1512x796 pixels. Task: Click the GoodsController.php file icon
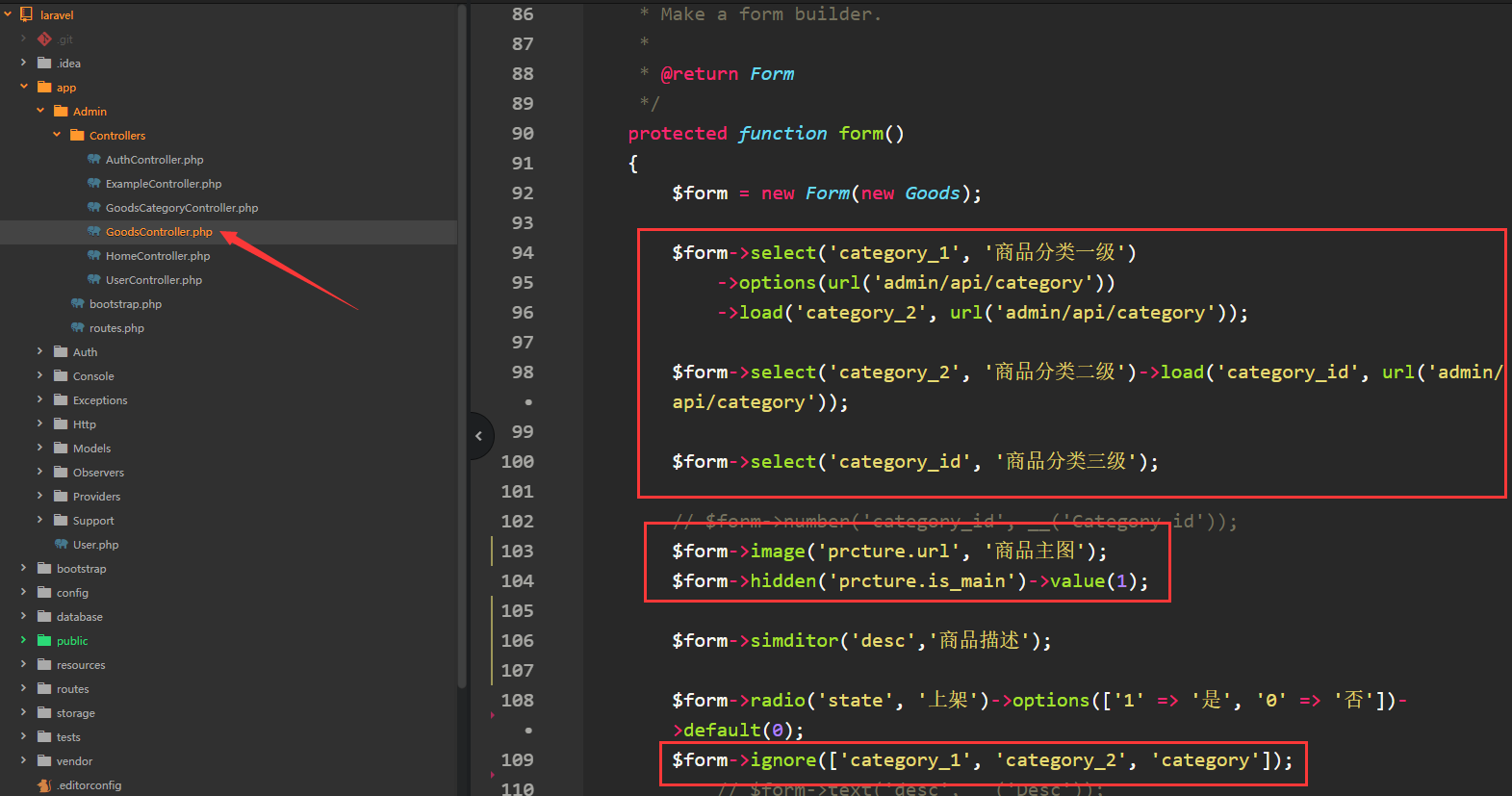click(93, 232)
